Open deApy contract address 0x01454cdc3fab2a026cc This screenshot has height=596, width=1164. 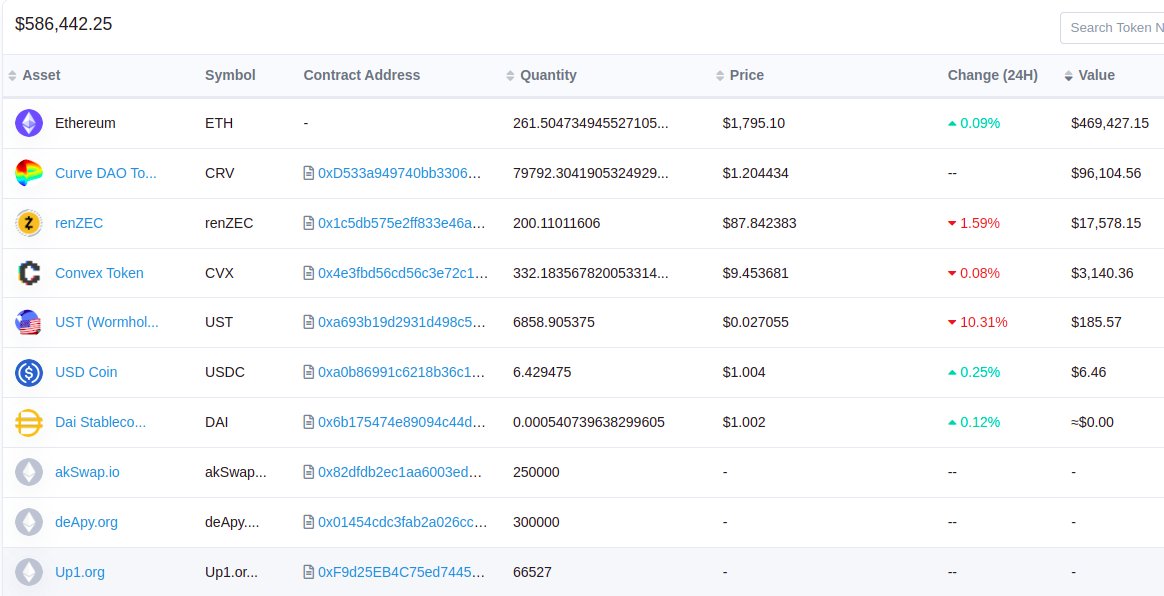point(402,522)
